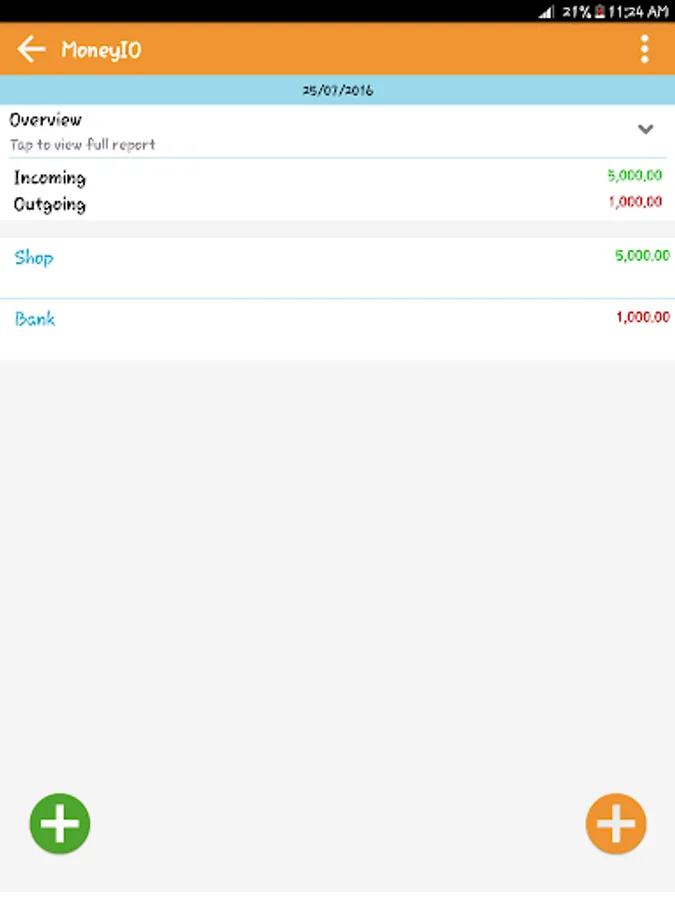
Task: Tap the MoneyIO title
Action: tap(101, 49)
